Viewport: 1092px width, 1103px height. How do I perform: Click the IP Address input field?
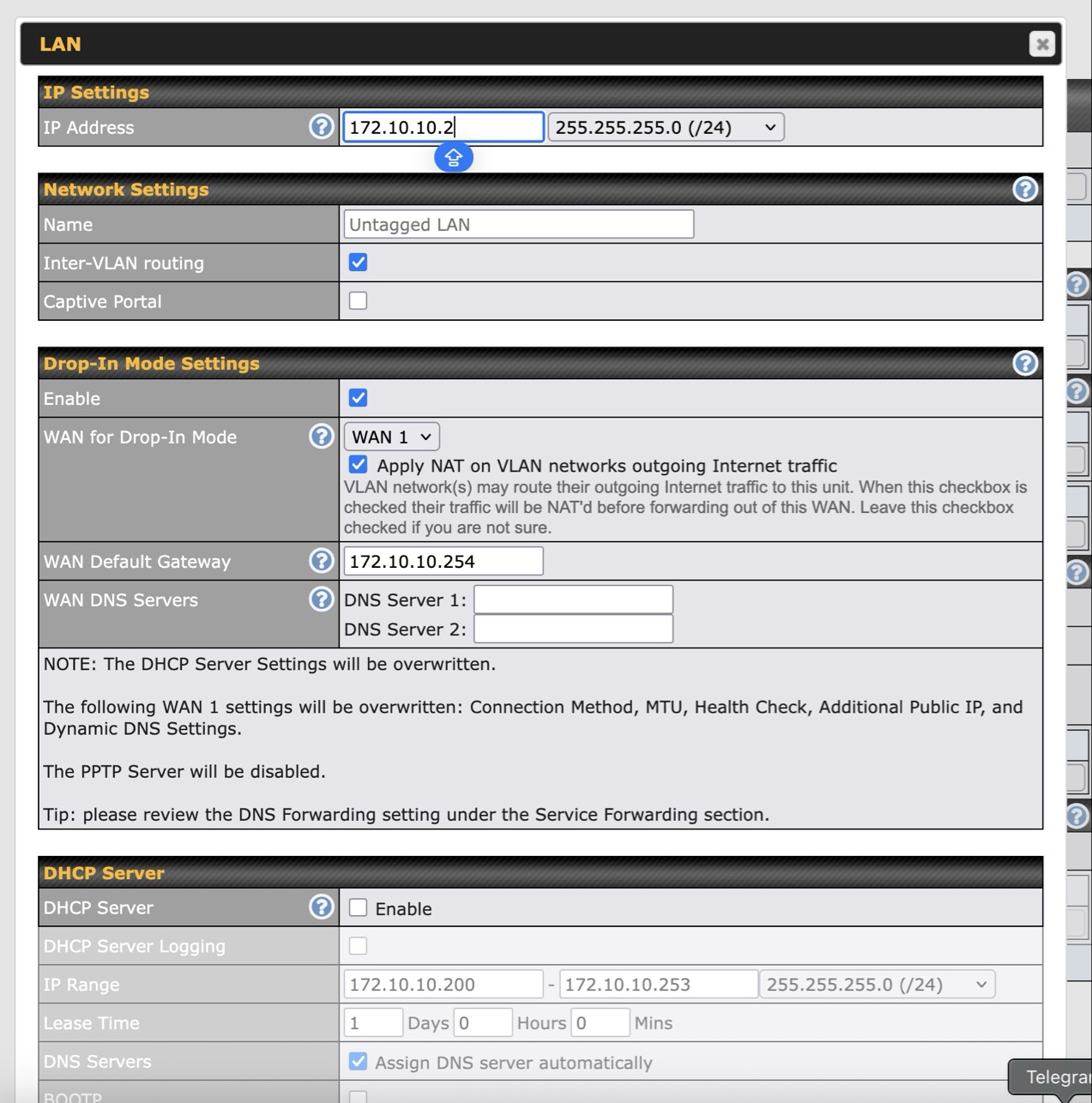[x=443, y=128]
